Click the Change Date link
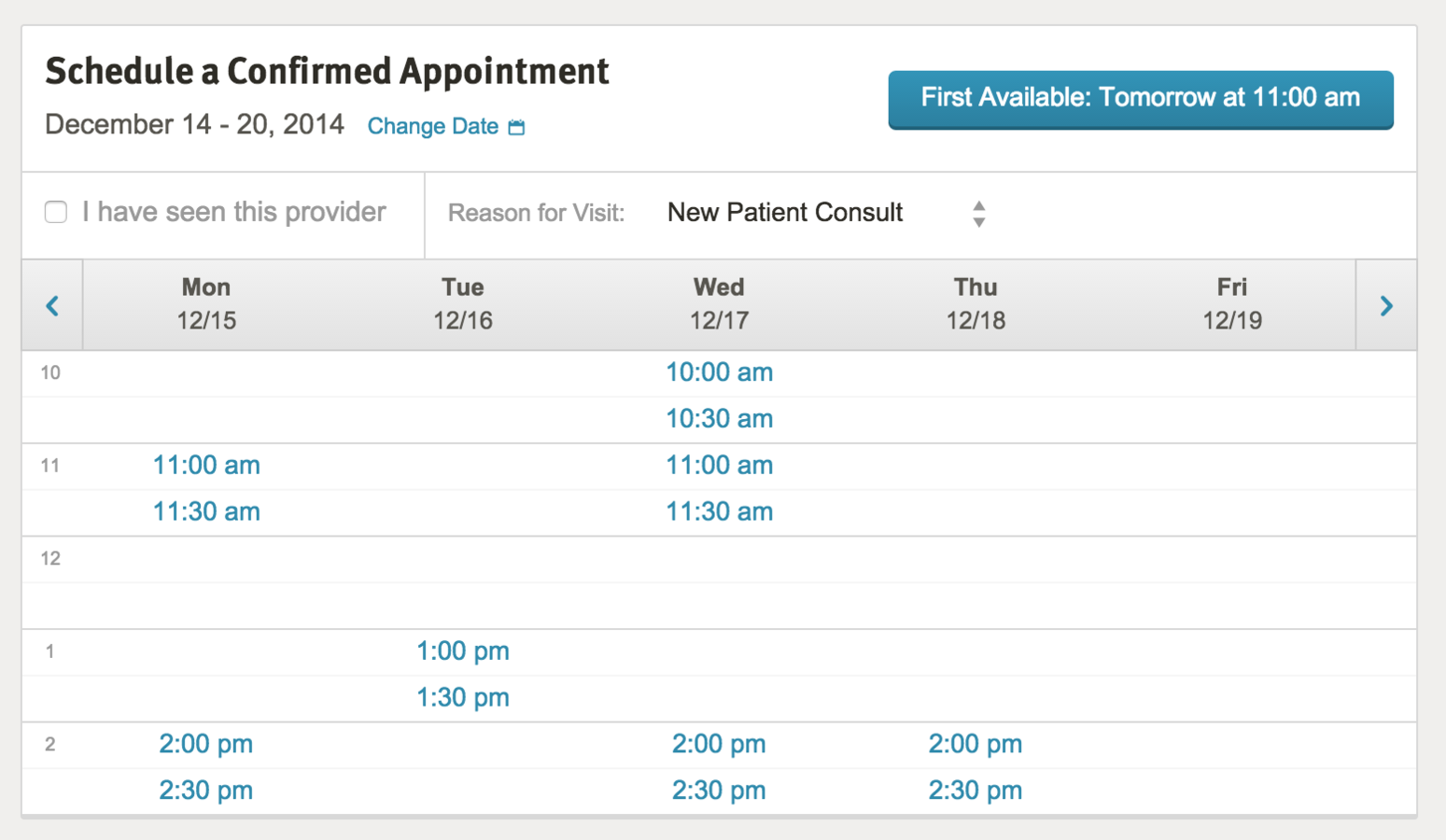The height and width of the screenshot is (840, 1446). point(433,127)
